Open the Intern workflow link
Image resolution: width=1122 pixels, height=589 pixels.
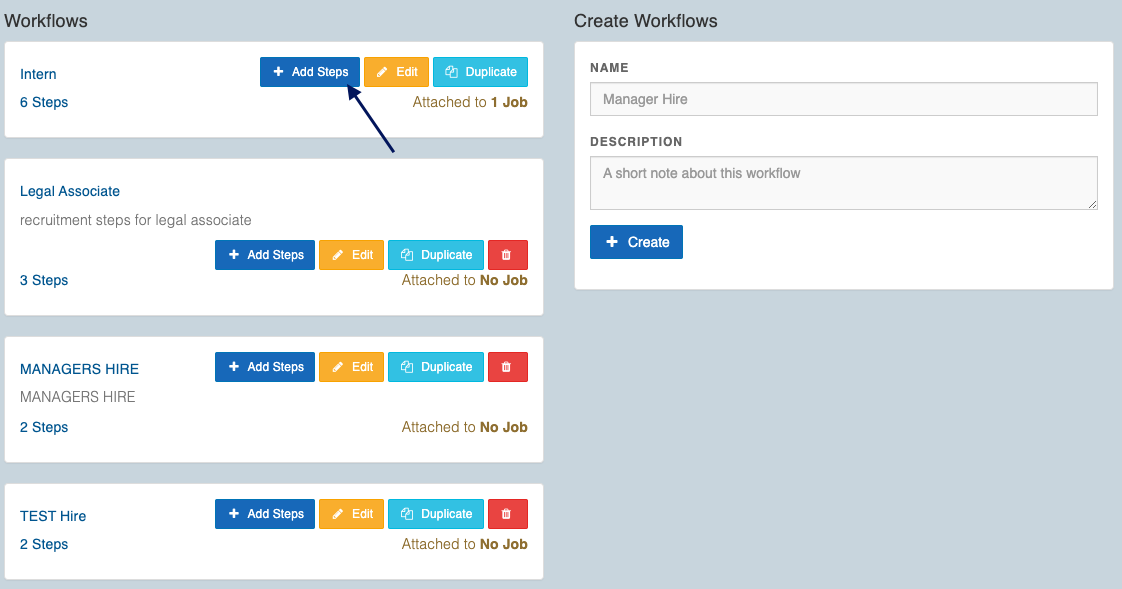point(38,74)
